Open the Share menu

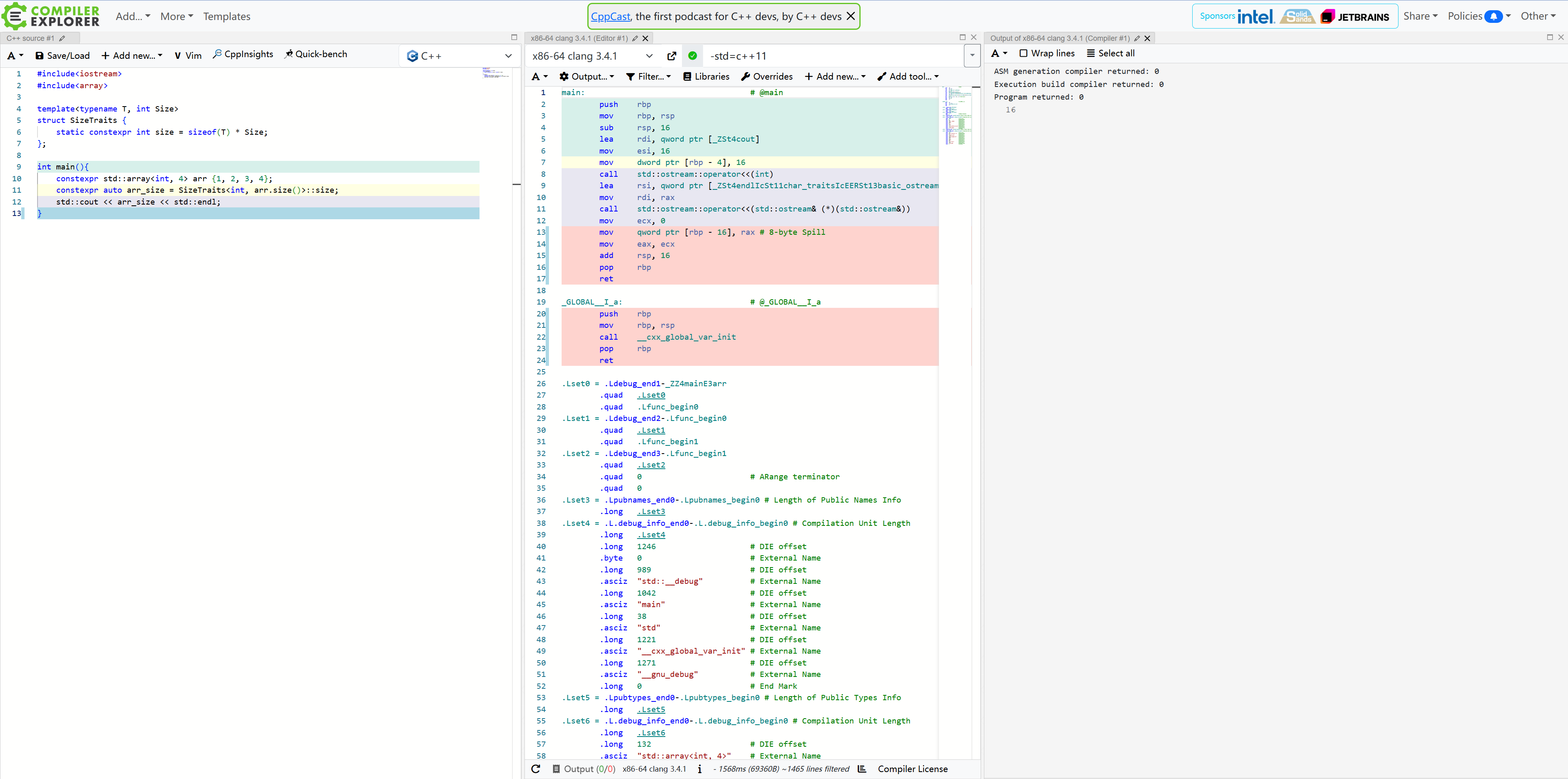coord(1420,16)
